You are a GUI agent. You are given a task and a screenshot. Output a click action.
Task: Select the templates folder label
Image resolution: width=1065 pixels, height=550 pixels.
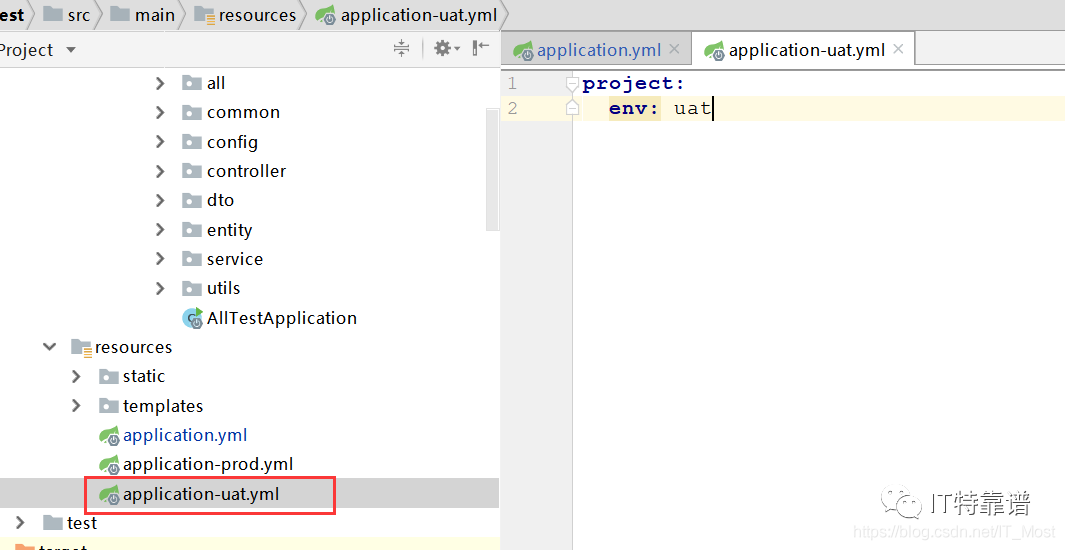coord(163,406)
